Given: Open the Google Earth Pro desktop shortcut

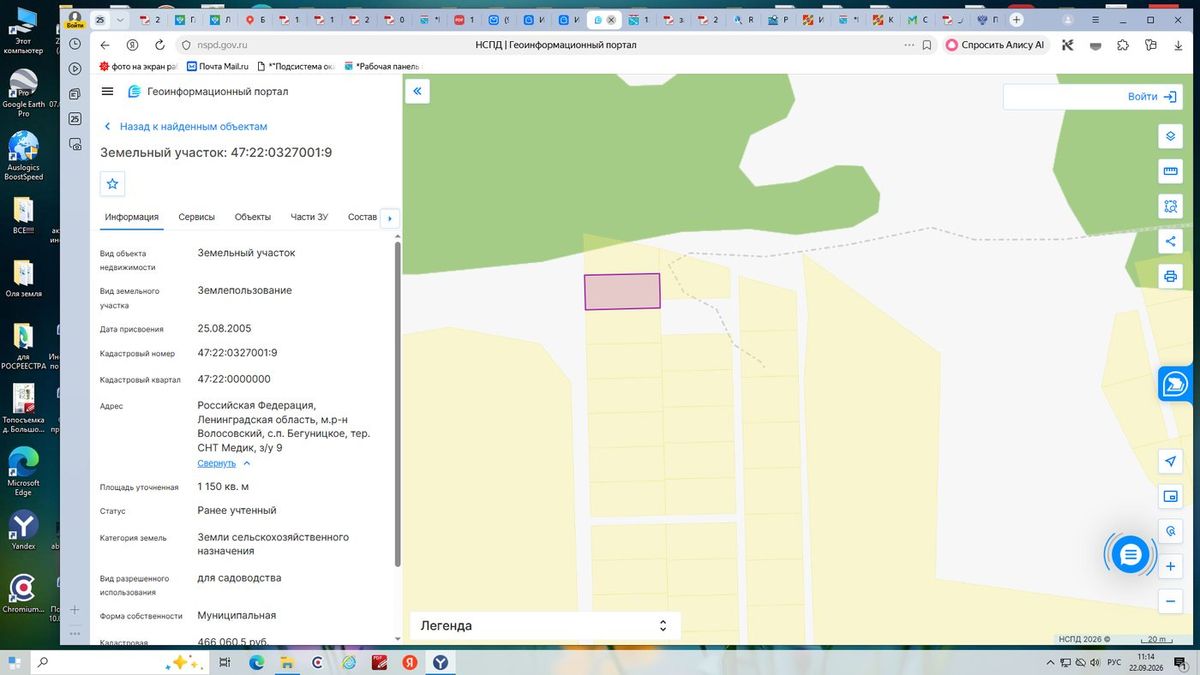Looking at the screenshot, I should click(23, 94).
